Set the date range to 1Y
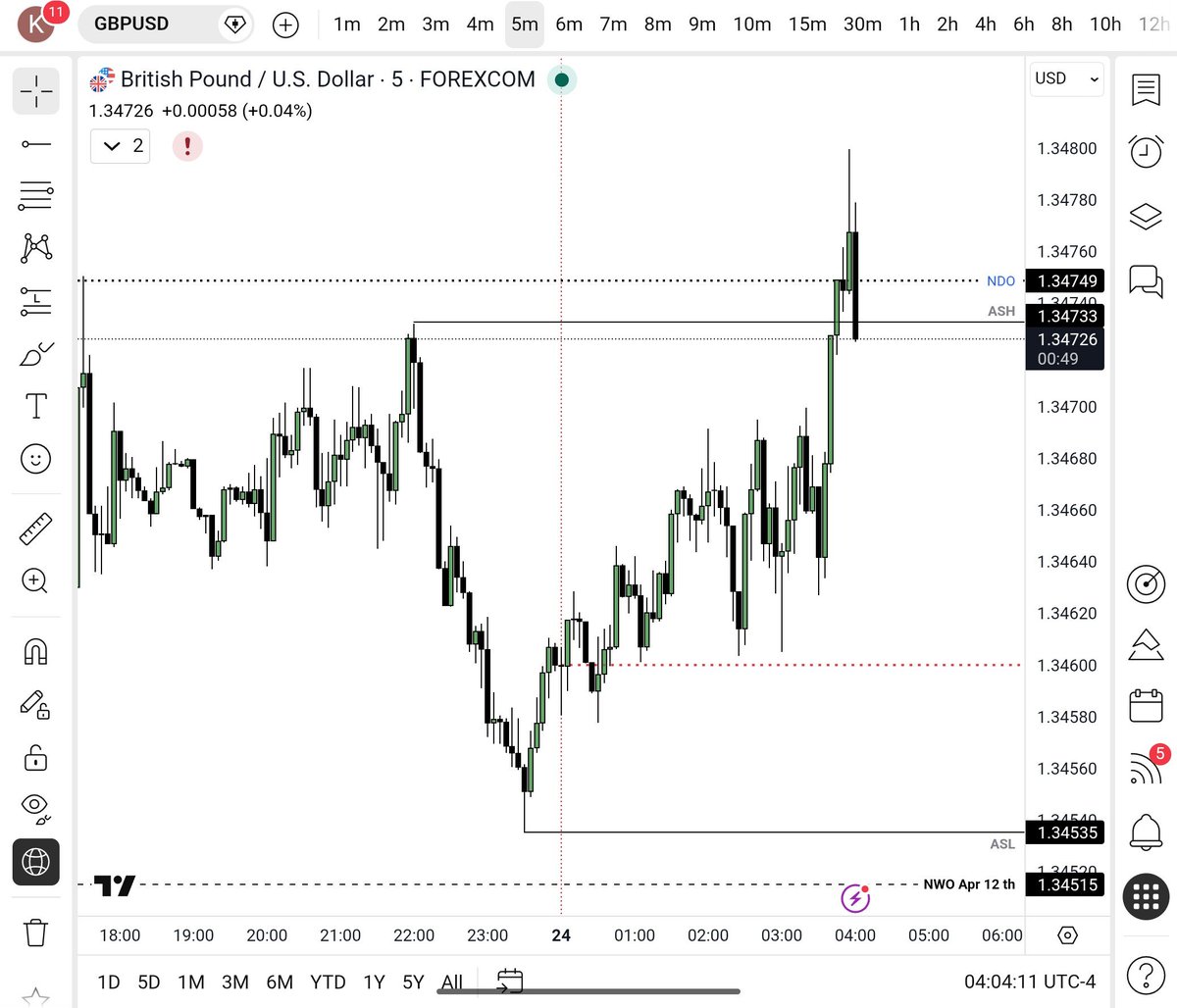This screenshot has height=1008, width=1177. coord(374,982)
